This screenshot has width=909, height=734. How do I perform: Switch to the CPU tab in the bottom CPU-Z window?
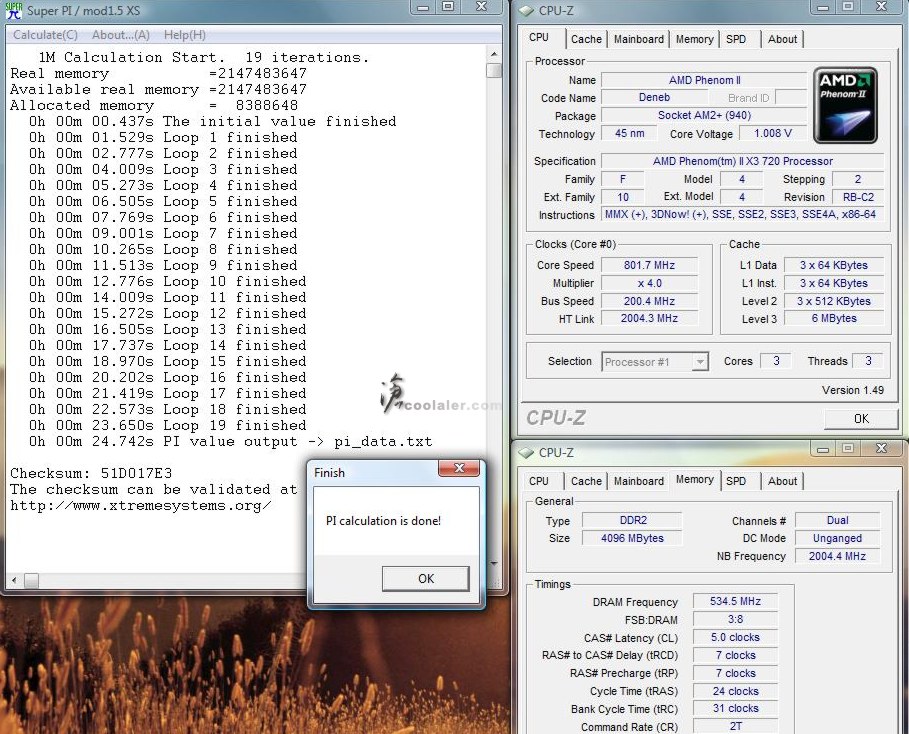click(539, 481)
